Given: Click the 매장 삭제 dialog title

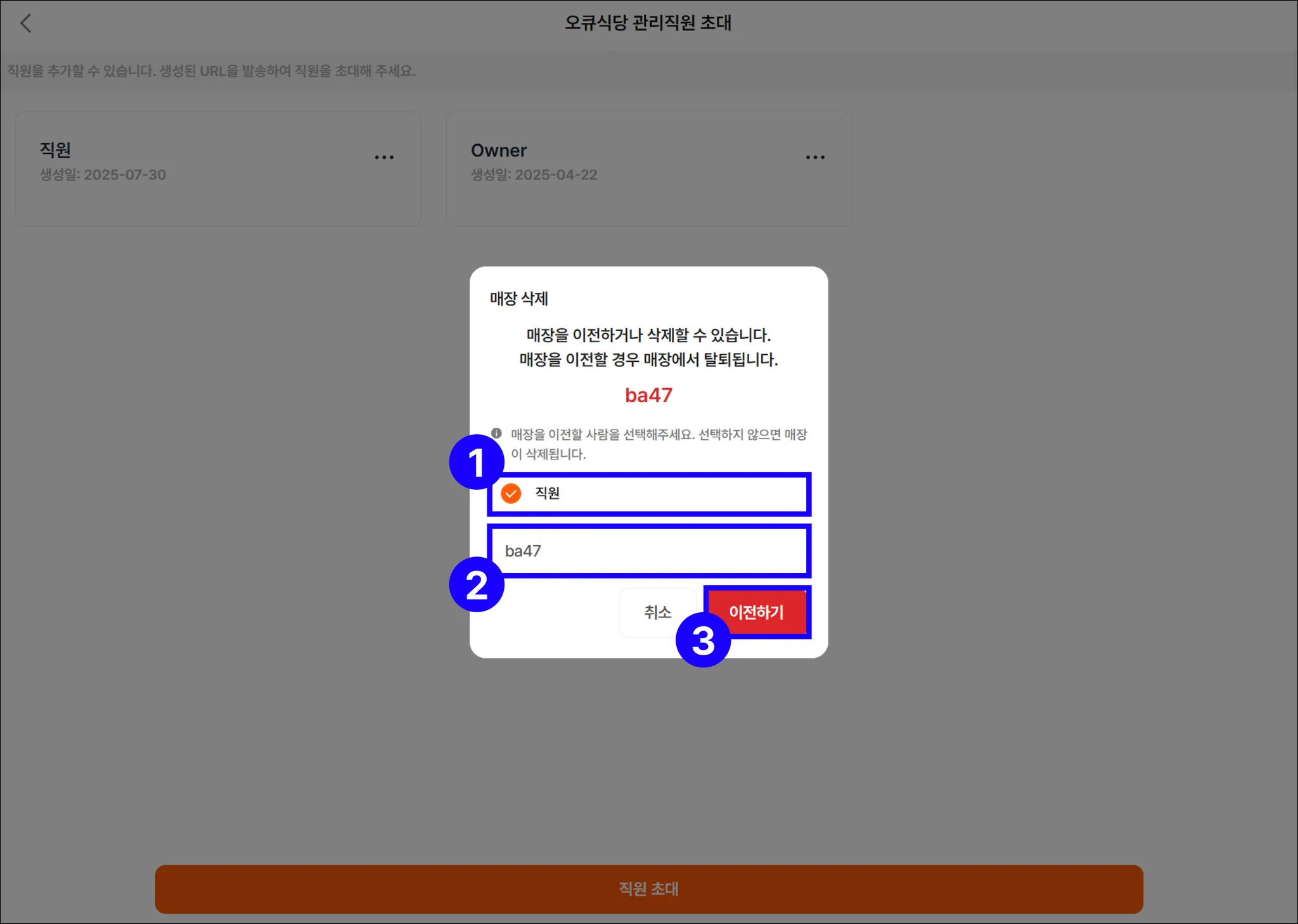Looking at the screenshot, I should coord(518,298).
